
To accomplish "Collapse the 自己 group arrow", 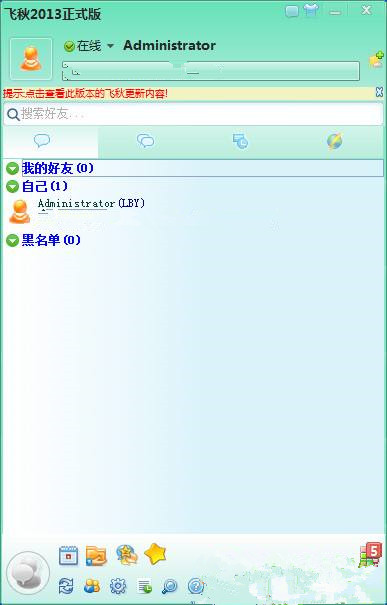I will (x=12, y=187).
